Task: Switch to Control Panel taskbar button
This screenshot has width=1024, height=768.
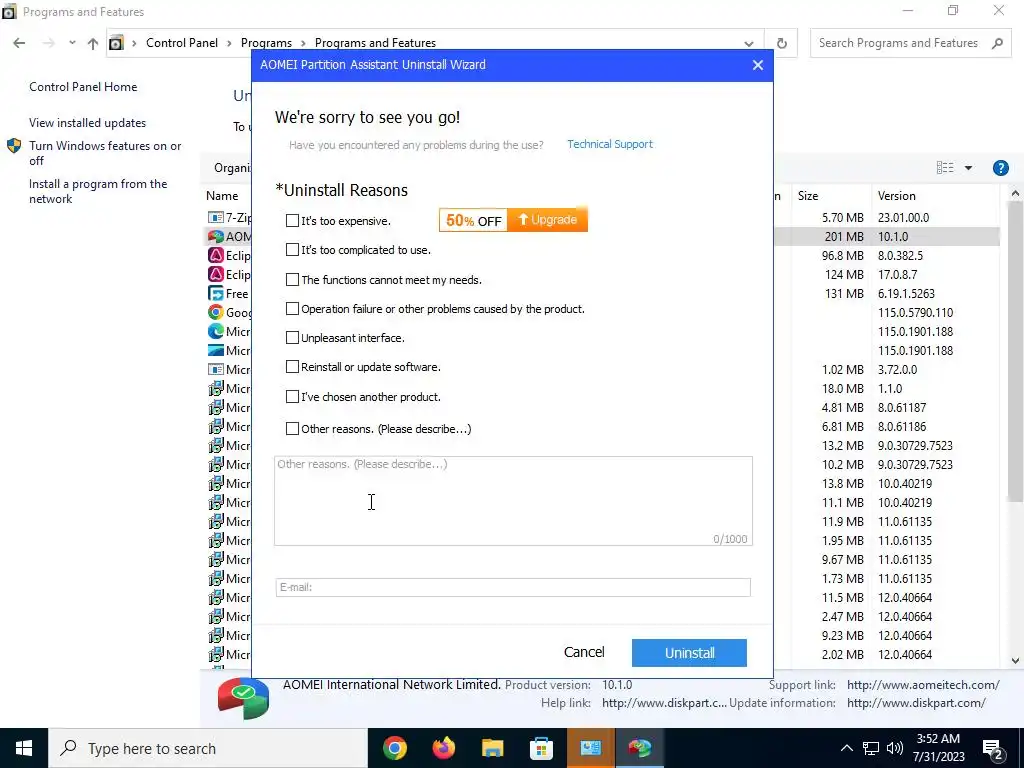Action: (x=590, y=748)
